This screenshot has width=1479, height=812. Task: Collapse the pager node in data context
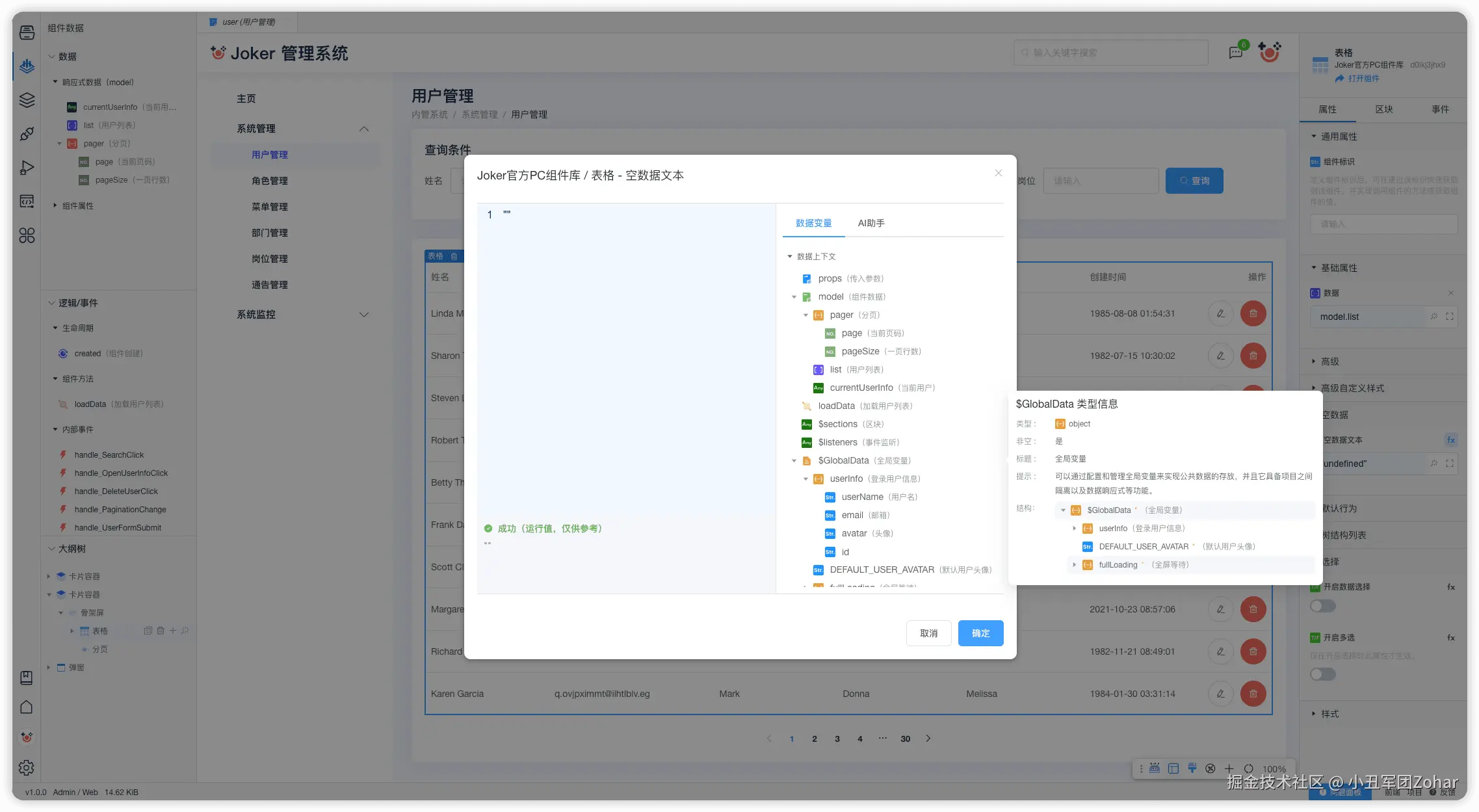(x=805, y=315)
